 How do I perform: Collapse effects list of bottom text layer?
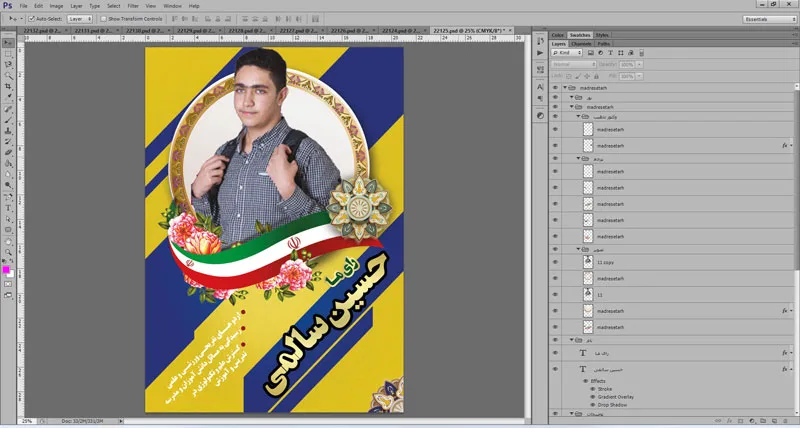tap(792, 369)
